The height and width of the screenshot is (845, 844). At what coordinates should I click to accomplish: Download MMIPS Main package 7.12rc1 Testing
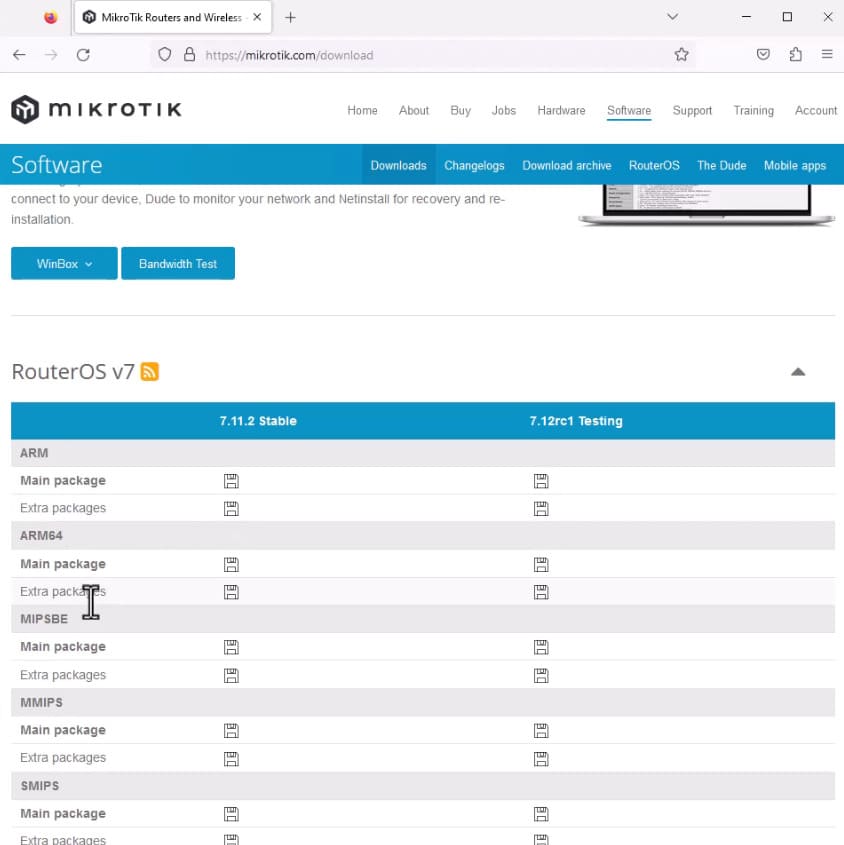(x=541, y=730)
